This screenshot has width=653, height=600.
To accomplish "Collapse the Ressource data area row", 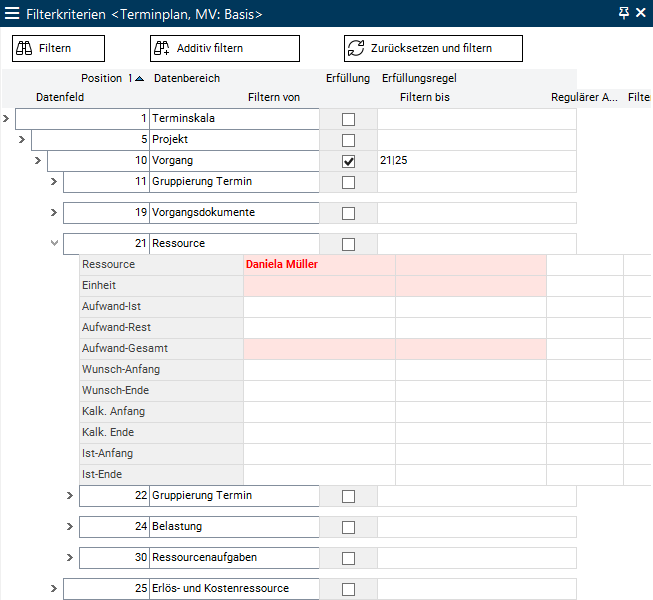I will [54, 243].
